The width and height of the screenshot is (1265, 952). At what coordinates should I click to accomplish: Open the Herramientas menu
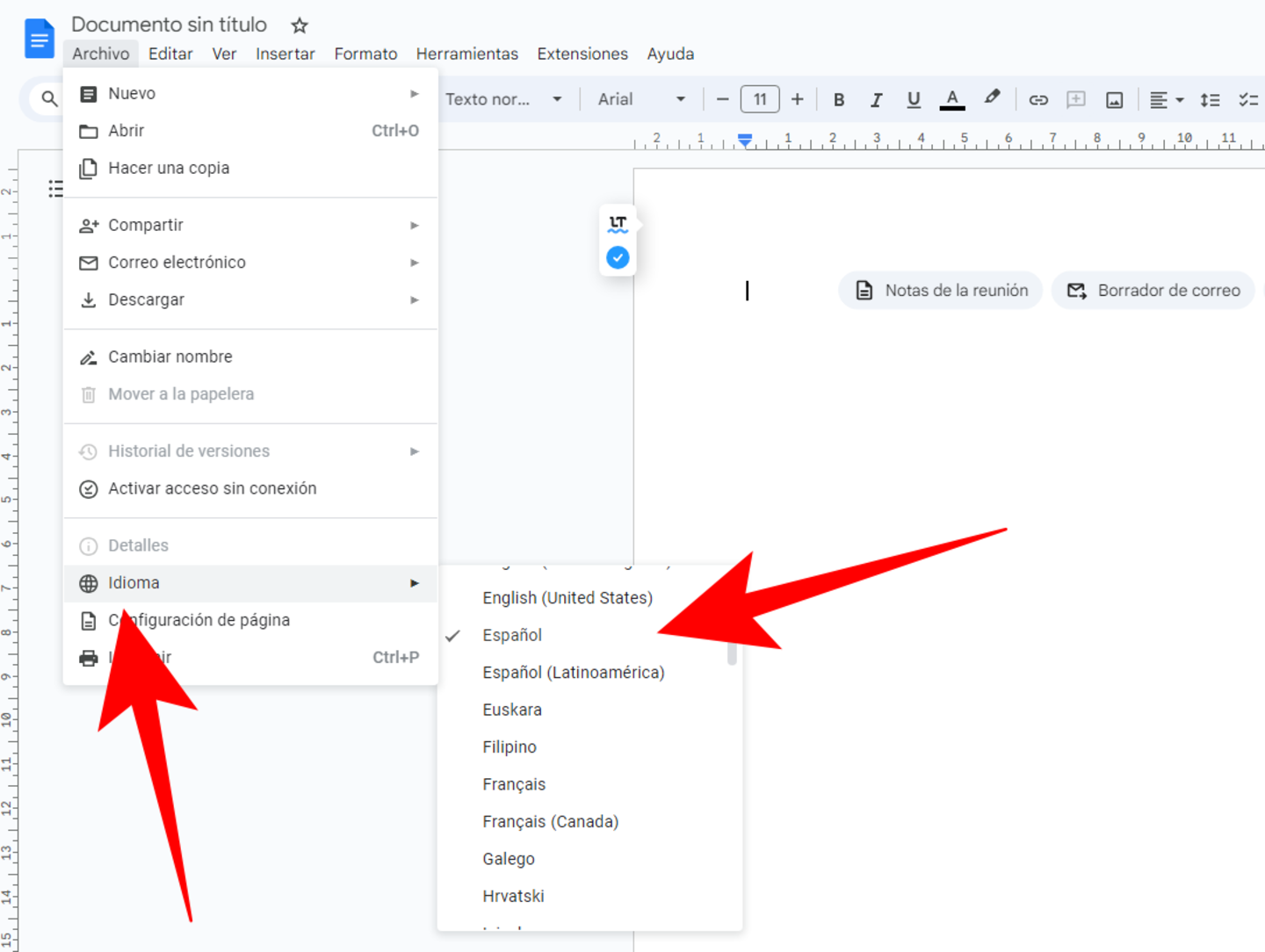[x=467, y=54]
